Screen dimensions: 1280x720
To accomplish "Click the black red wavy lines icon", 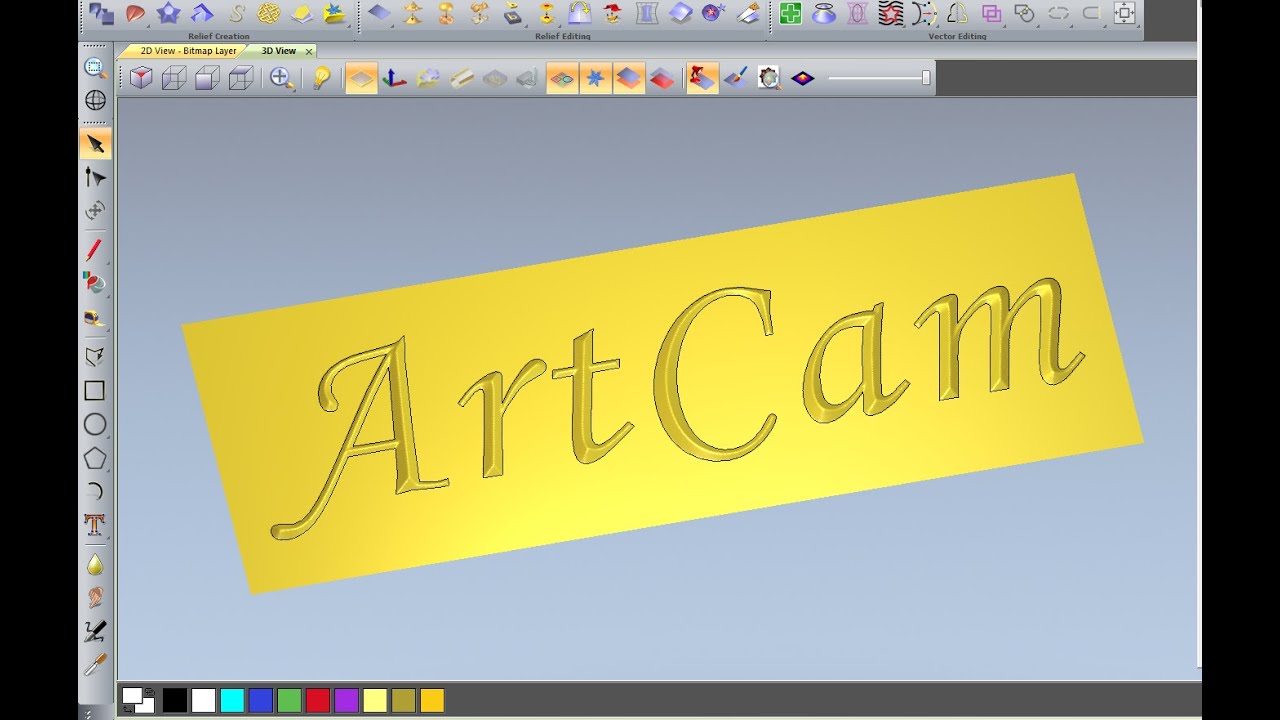I will click(x=891, y=13).
